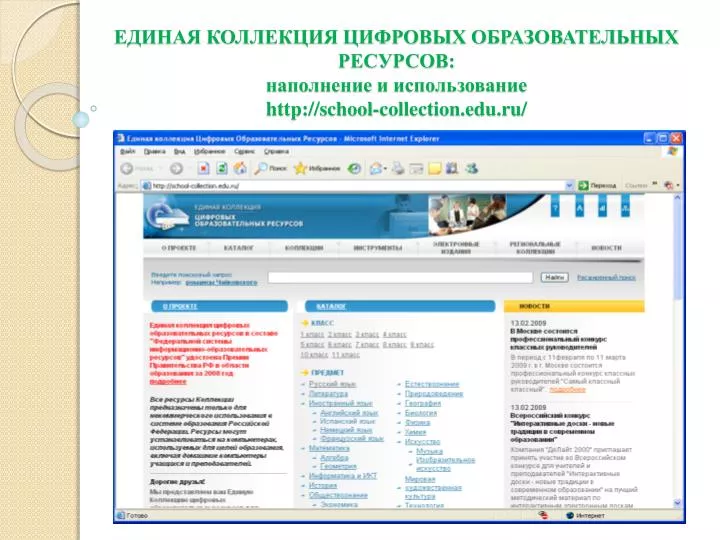Click the Print toolbar icon
The width and height of the screenshot is (720, 540).
tap(398, 169)
